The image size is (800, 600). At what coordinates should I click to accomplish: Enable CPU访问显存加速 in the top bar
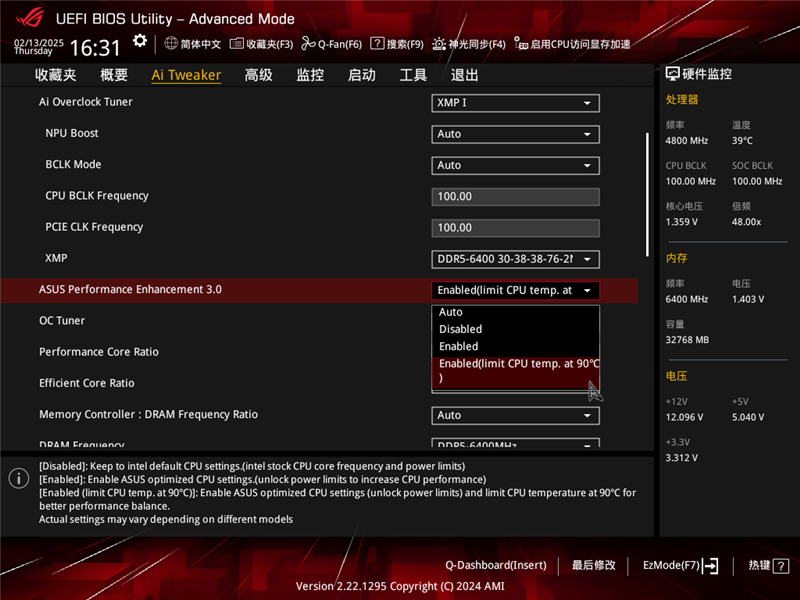(x=560, y=44)
